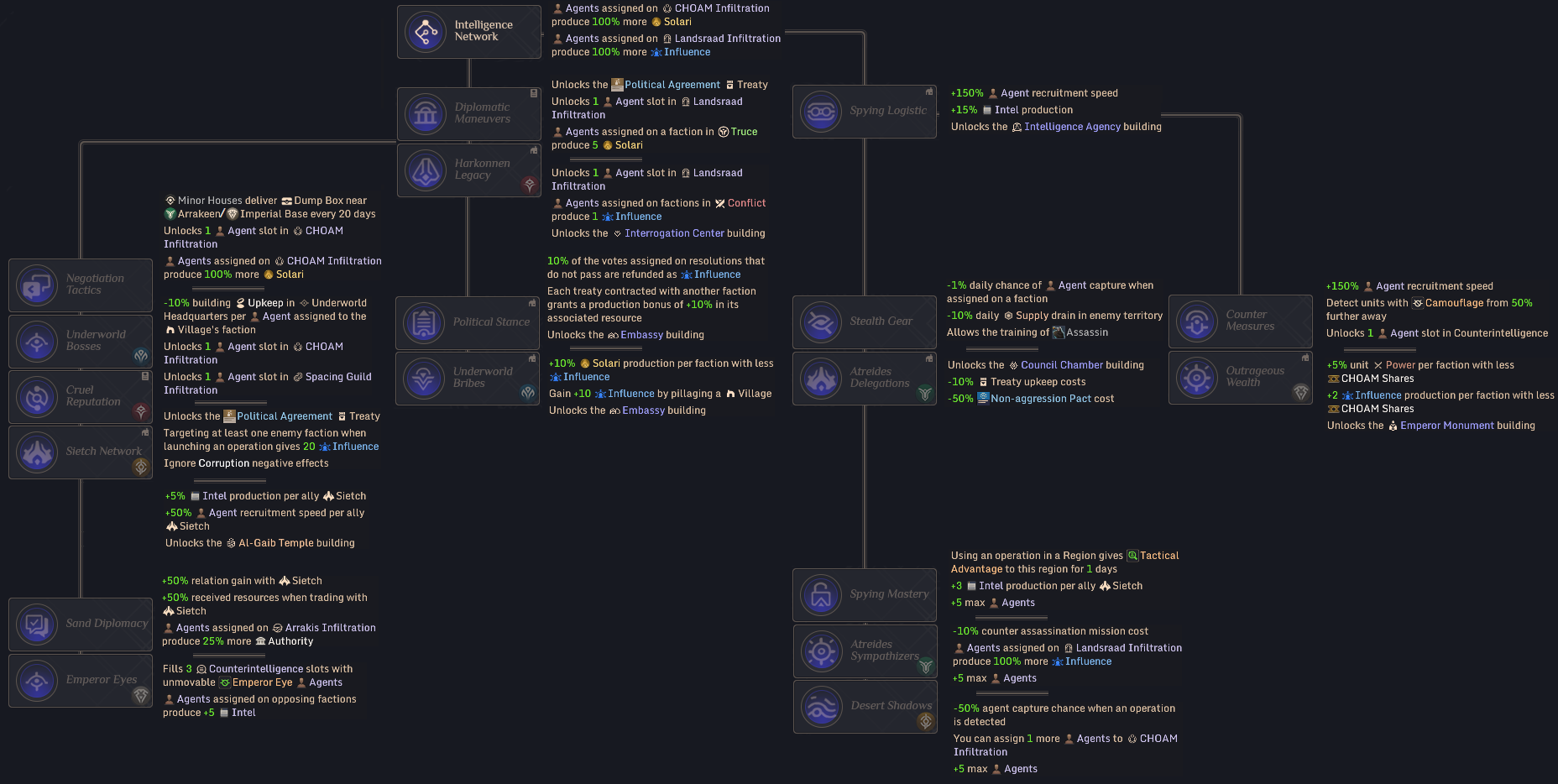
Task: Click the Desert Shadows icon
Action: click(821, 707)
